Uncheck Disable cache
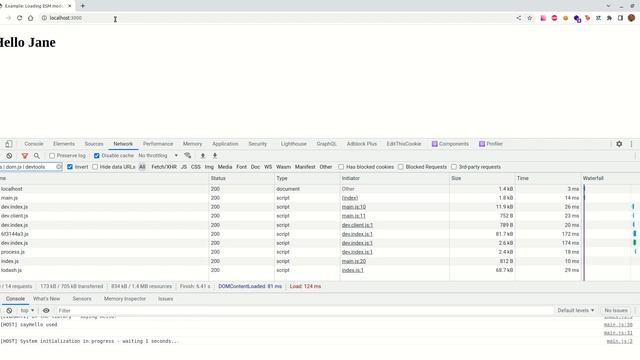Screen dimensions: 640x360 97,156
